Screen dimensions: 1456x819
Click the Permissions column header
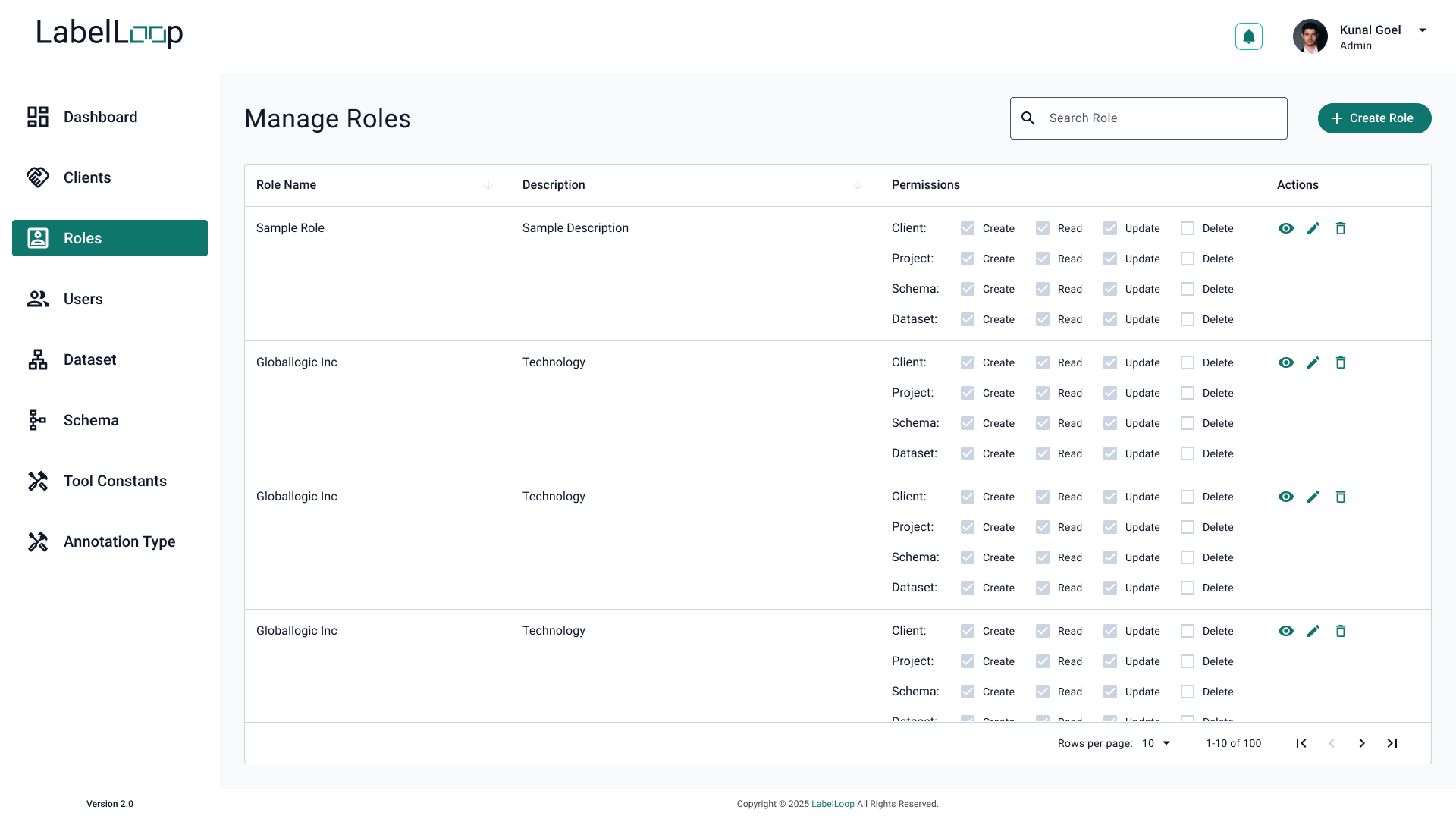(x=926, y=185)
